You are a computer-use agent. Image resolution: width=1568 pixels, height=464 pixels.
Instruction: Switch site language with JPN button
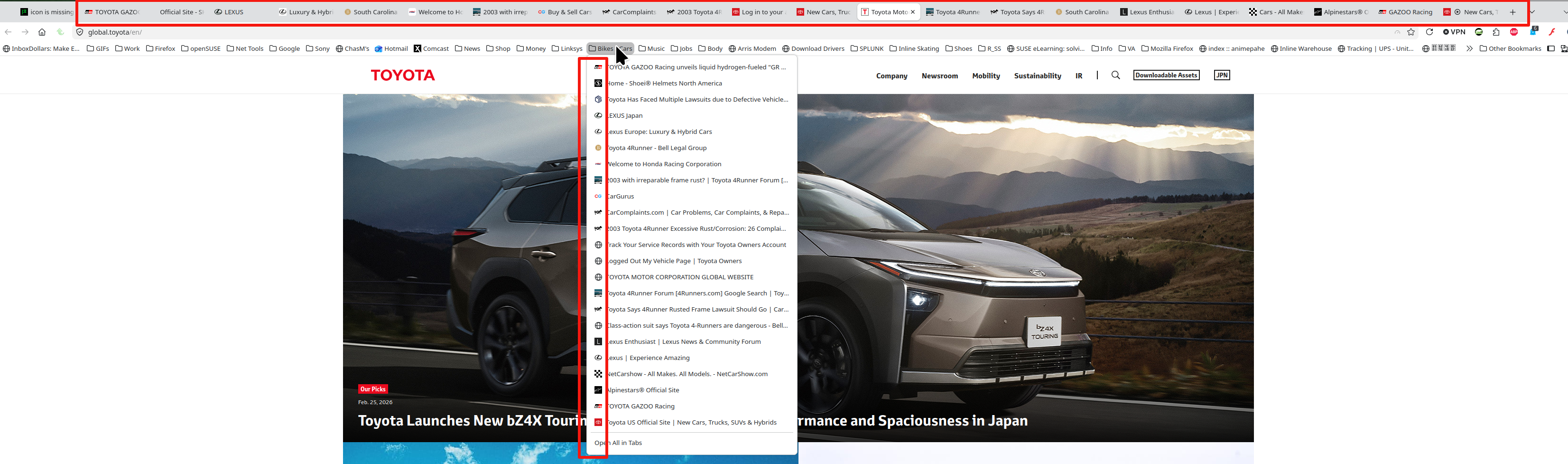point(1221,76)
